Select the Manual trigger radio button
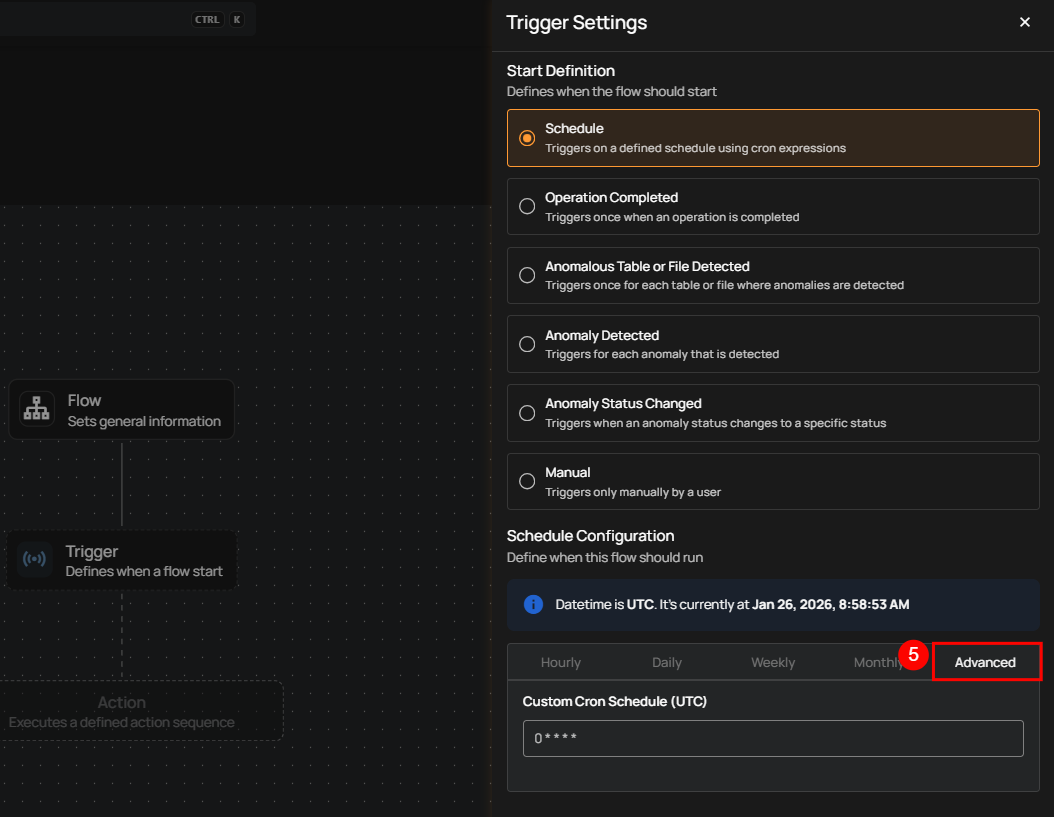This screenshot has height=817, width=1054. (527, 481)
